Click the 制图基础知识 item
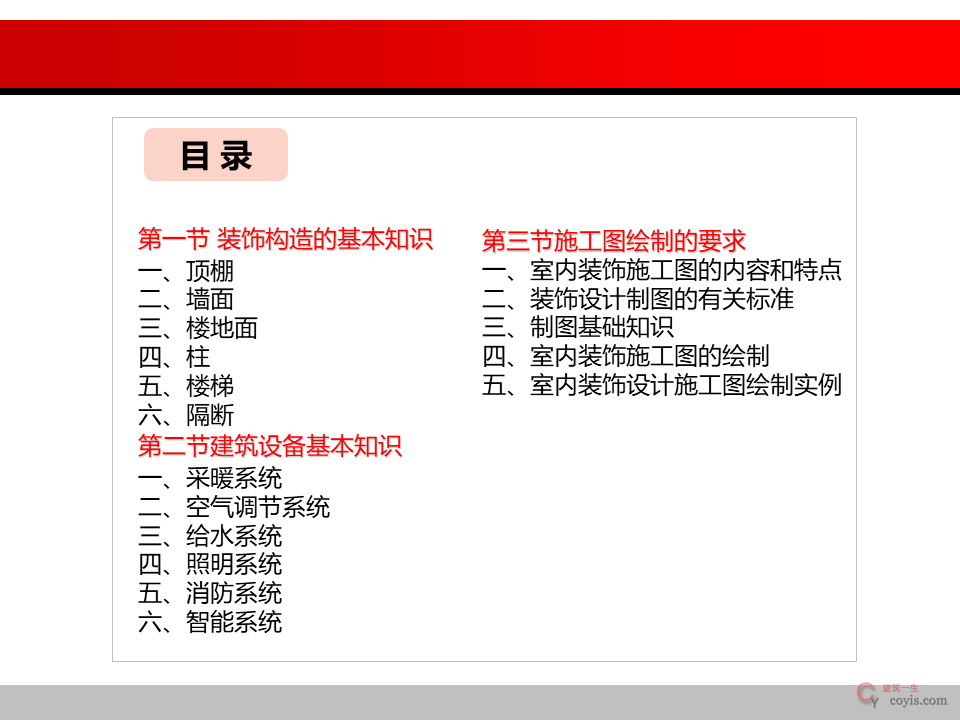Screen dimensions: 960x720 tap(602, 327)
